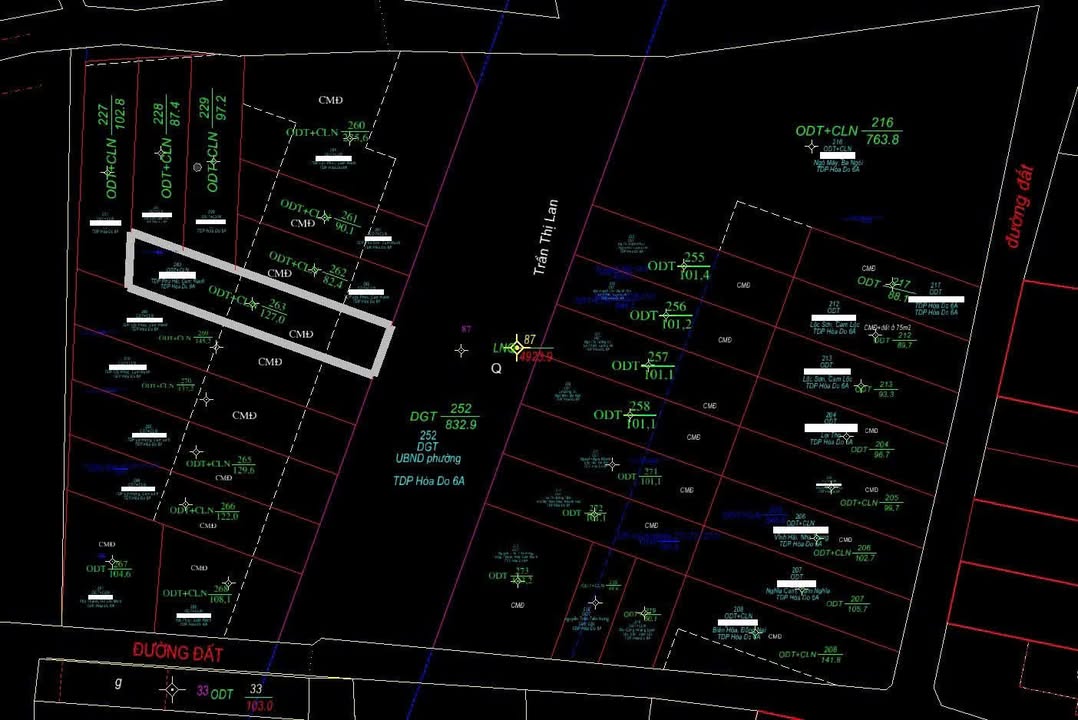Viewport: 1078px width, 720px height.
Task: Click the vertical red đường đất label
Action: pyautogui.click(x=1018, y=208)
